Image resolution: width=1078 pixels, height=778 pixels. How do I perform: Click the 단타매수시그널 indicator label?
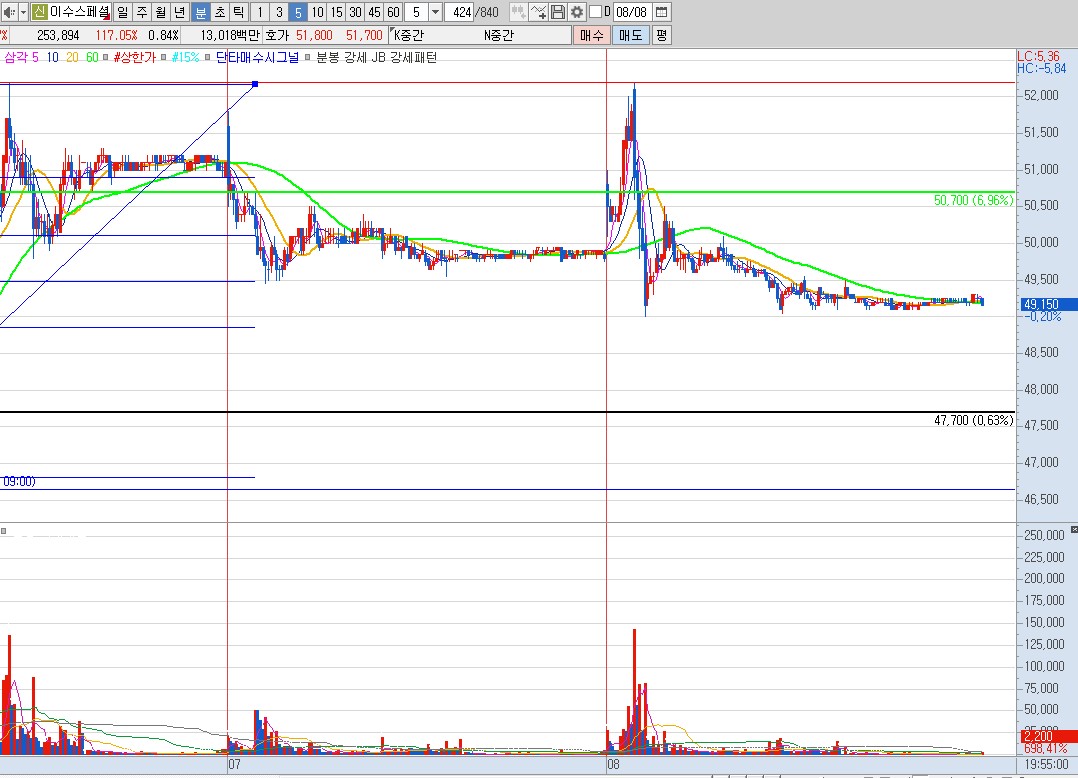258,57
